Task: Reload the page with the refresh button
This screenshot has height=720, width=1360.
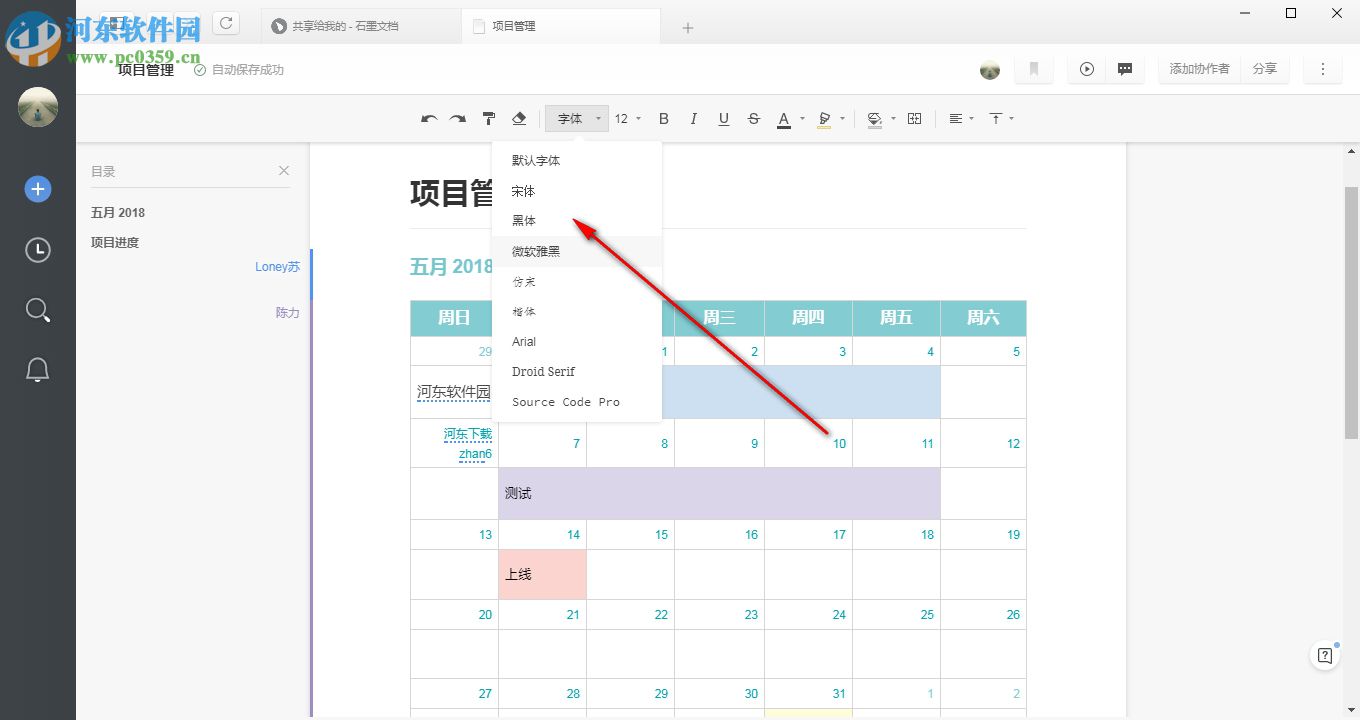Action: pos(227,23)
